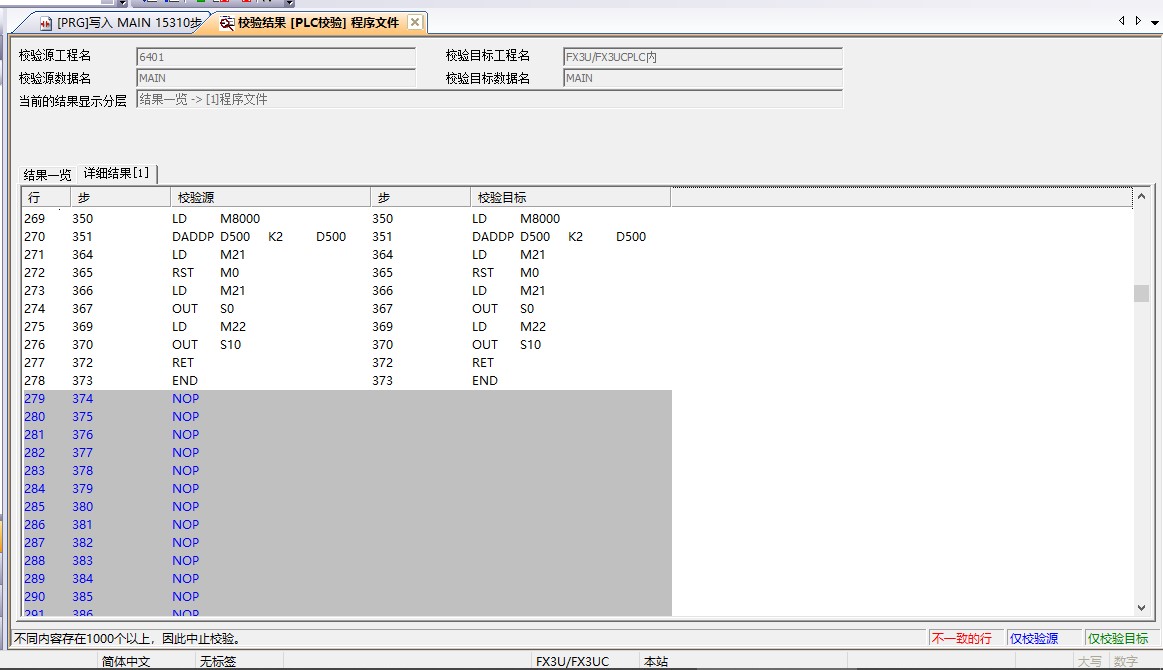This screenshot has width=1163, height=670.
Task: Click the 校验源工程名 field showing 6401
Action: point(275,57)
